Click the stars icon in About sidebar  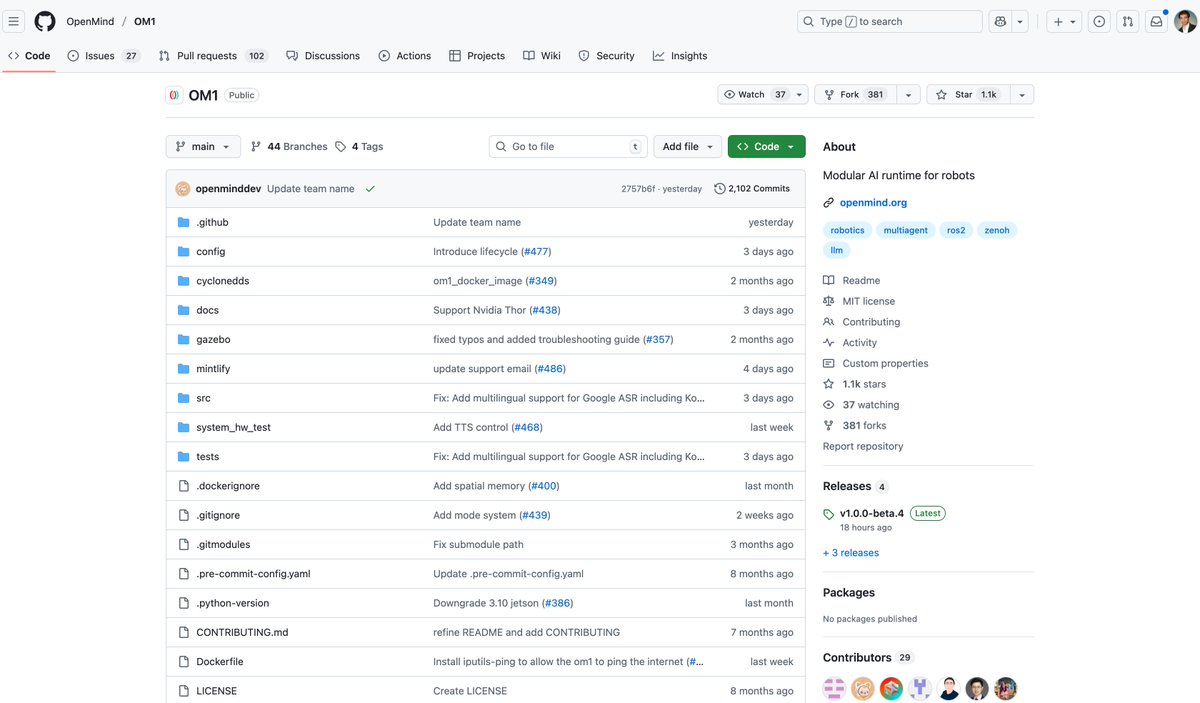tap(828, 384)
